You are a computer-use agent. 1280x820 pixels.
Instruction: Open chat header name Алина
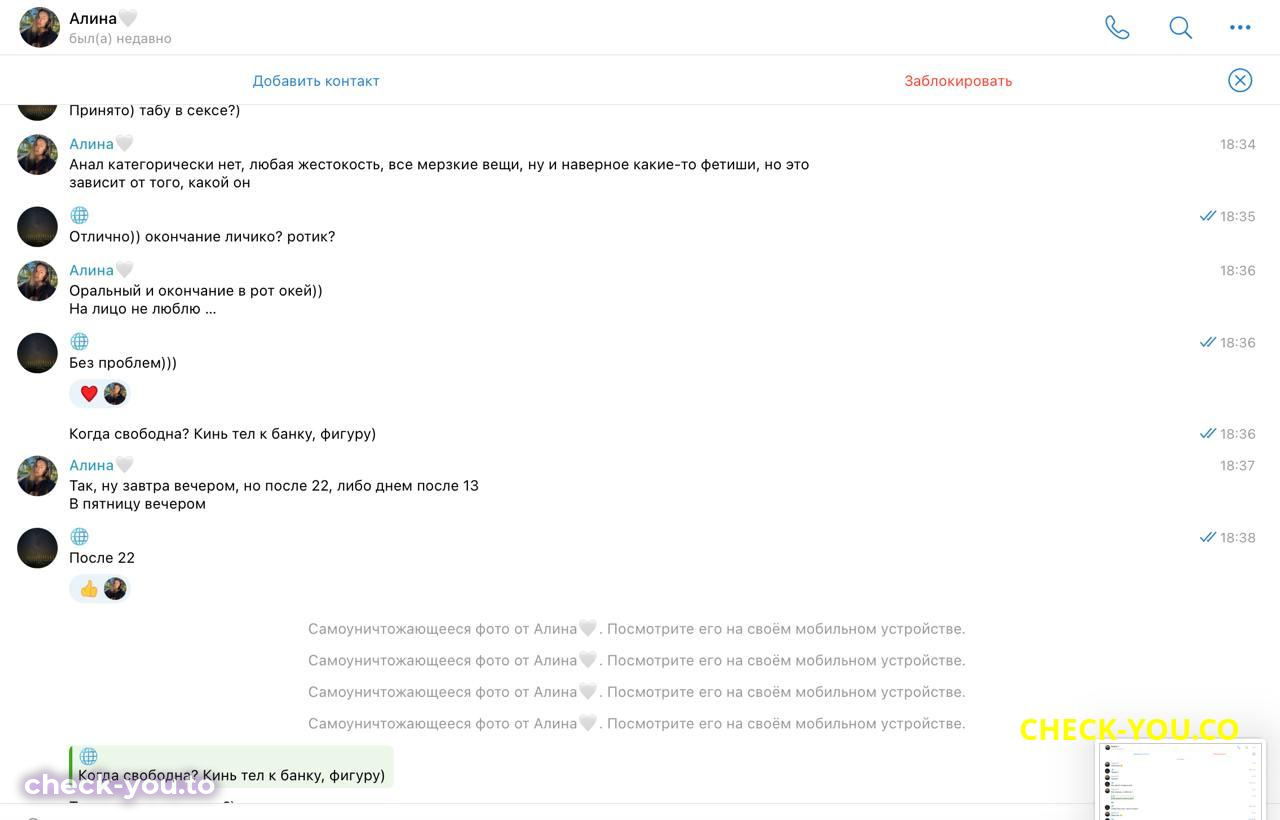[x=103, y=18]
